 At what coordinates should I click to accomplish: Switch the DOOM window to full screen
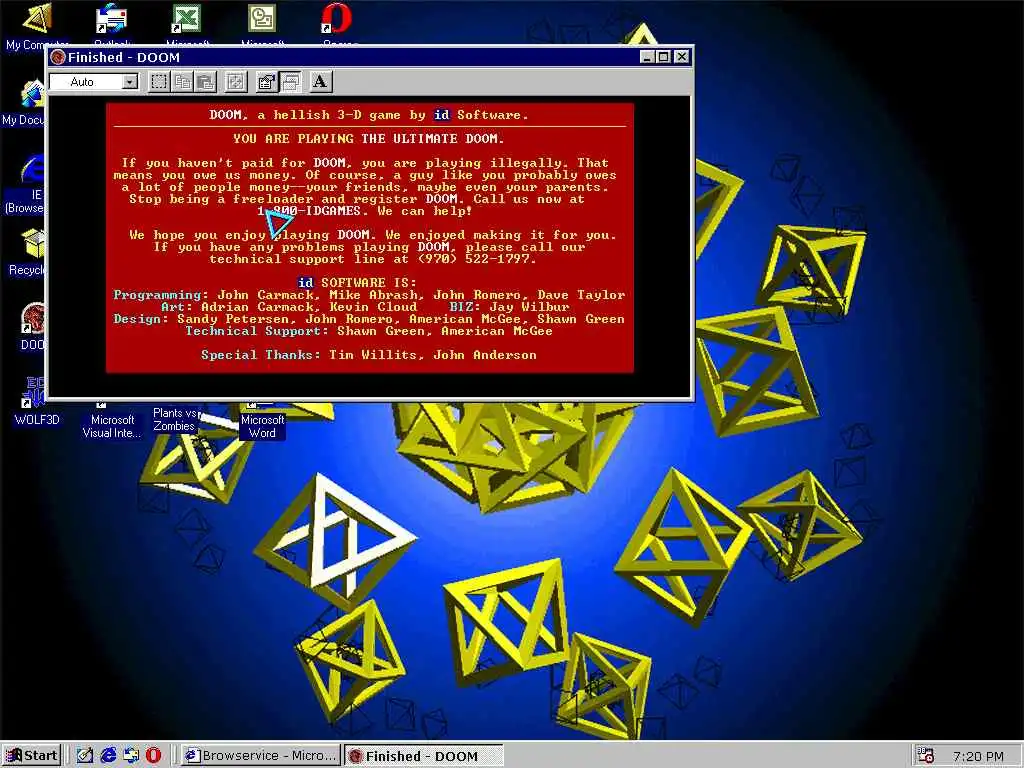point(236,82)
